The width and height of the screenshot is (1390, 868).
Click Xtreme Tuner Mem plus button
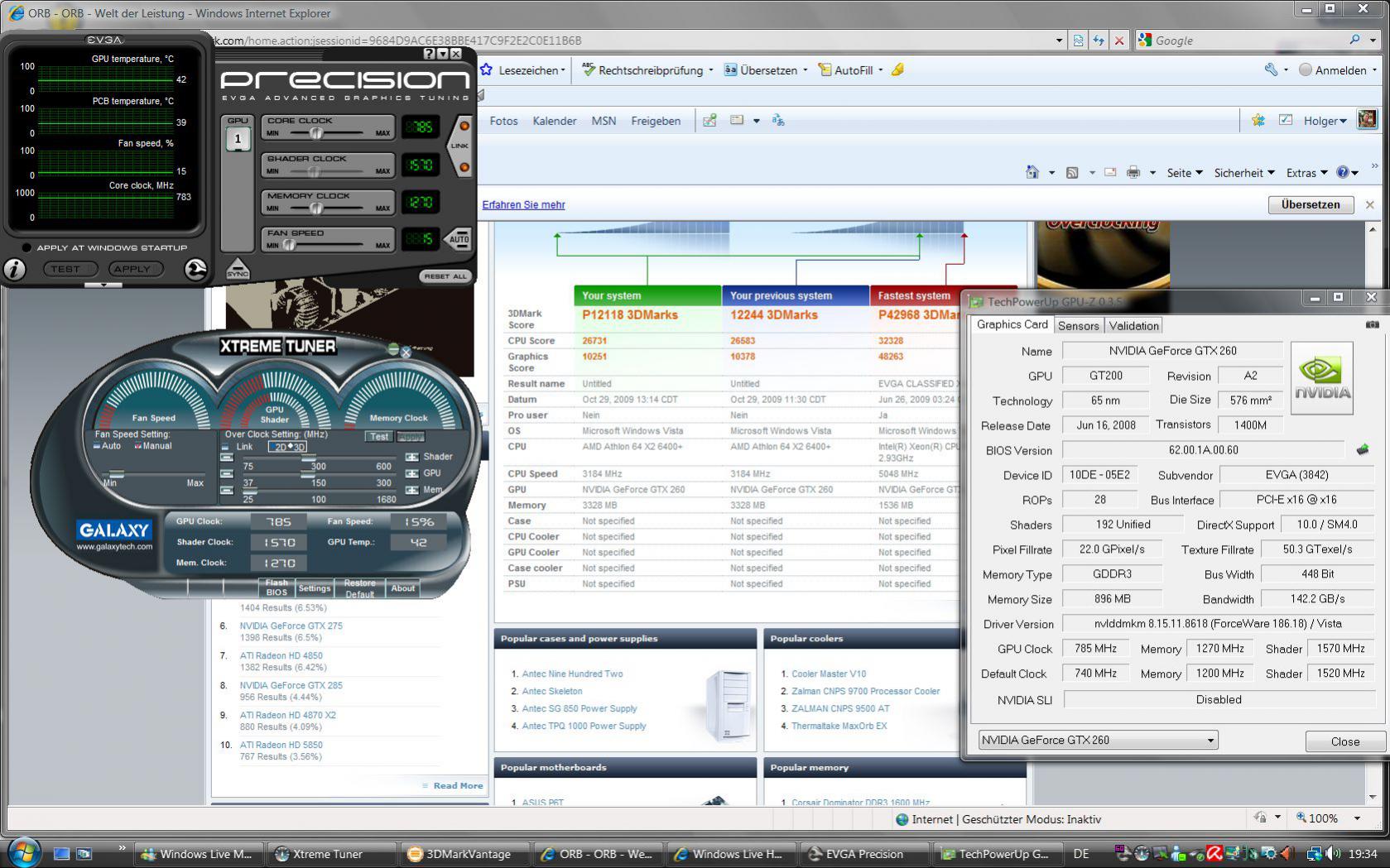tap(411, 490)
